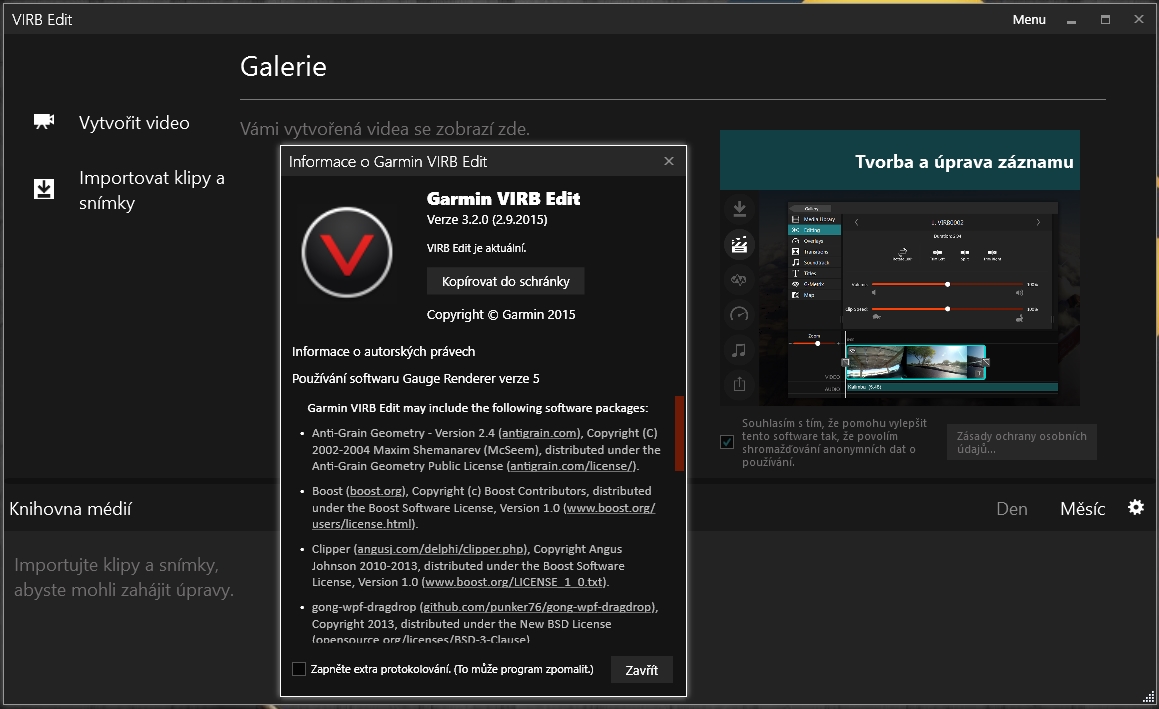Click video clip thumbnail in preview timeline
Screen dimensions: 1159x709
[916, 362]
